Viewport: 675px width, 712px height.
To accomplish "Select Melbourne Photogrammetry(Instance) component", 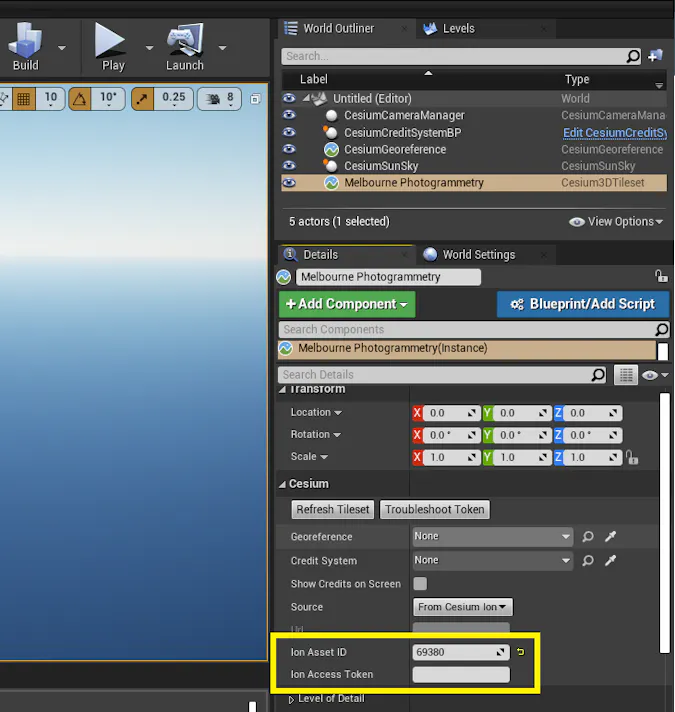I will pyautogui.click(x=467, y=349).
